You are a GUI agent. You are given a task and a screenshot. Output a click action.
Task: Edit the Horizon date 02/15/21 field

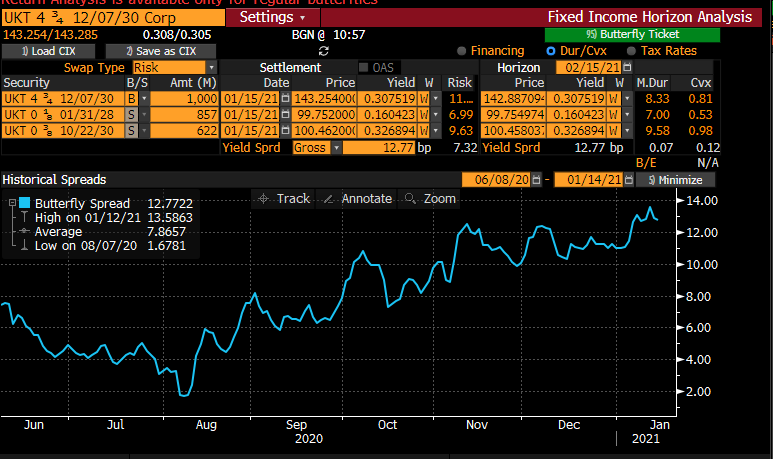click(x=589, y=68)
